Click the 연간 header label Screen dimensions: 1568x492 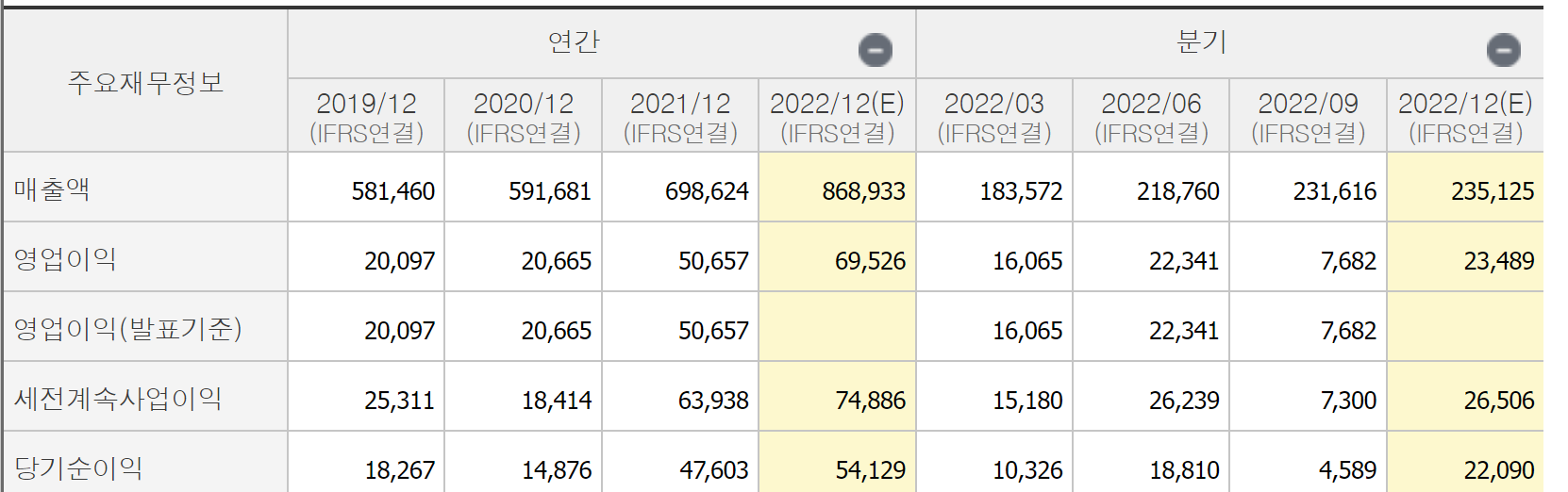coord(574,42)
